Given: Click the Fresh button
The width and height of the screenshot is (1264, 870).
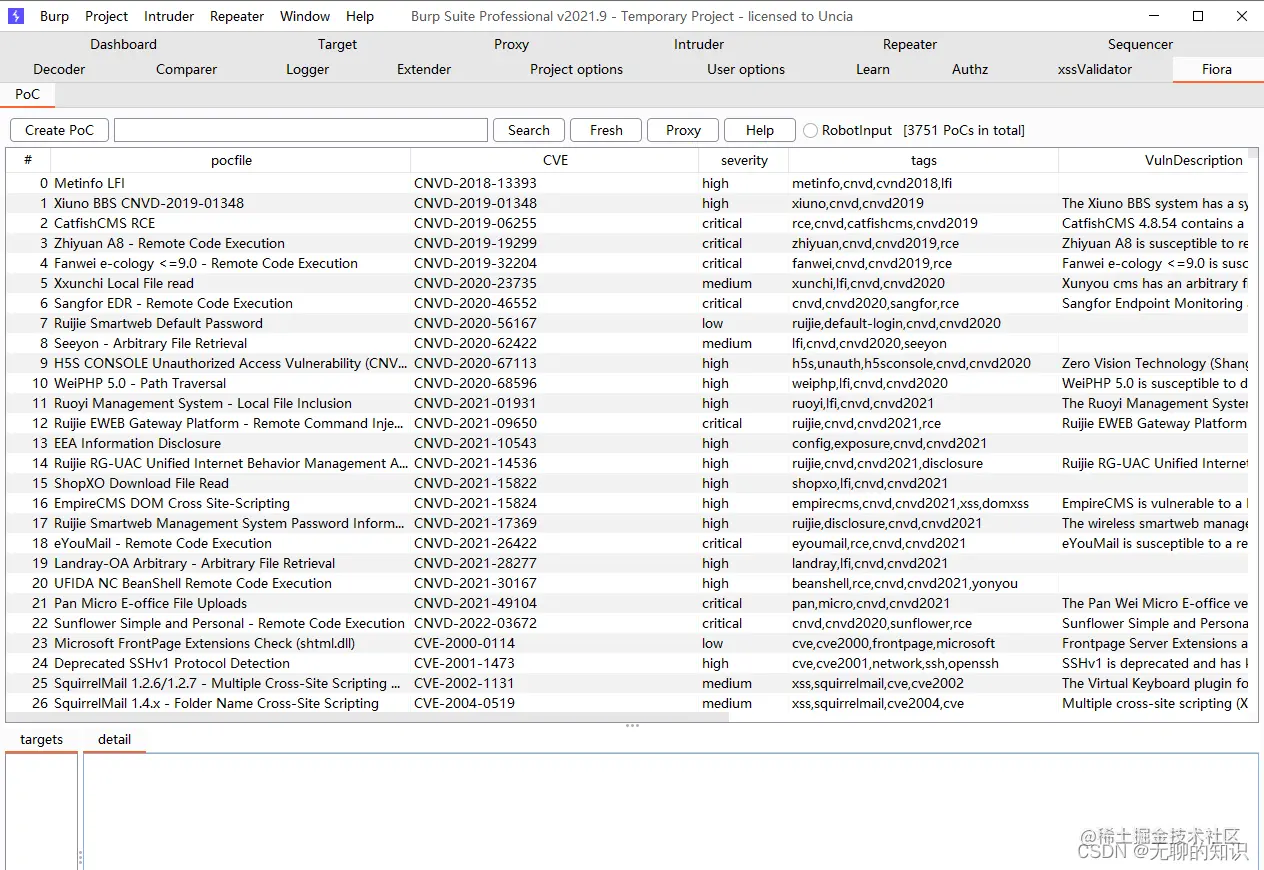Looking at the screenshot, I should [x=606, y=130].
